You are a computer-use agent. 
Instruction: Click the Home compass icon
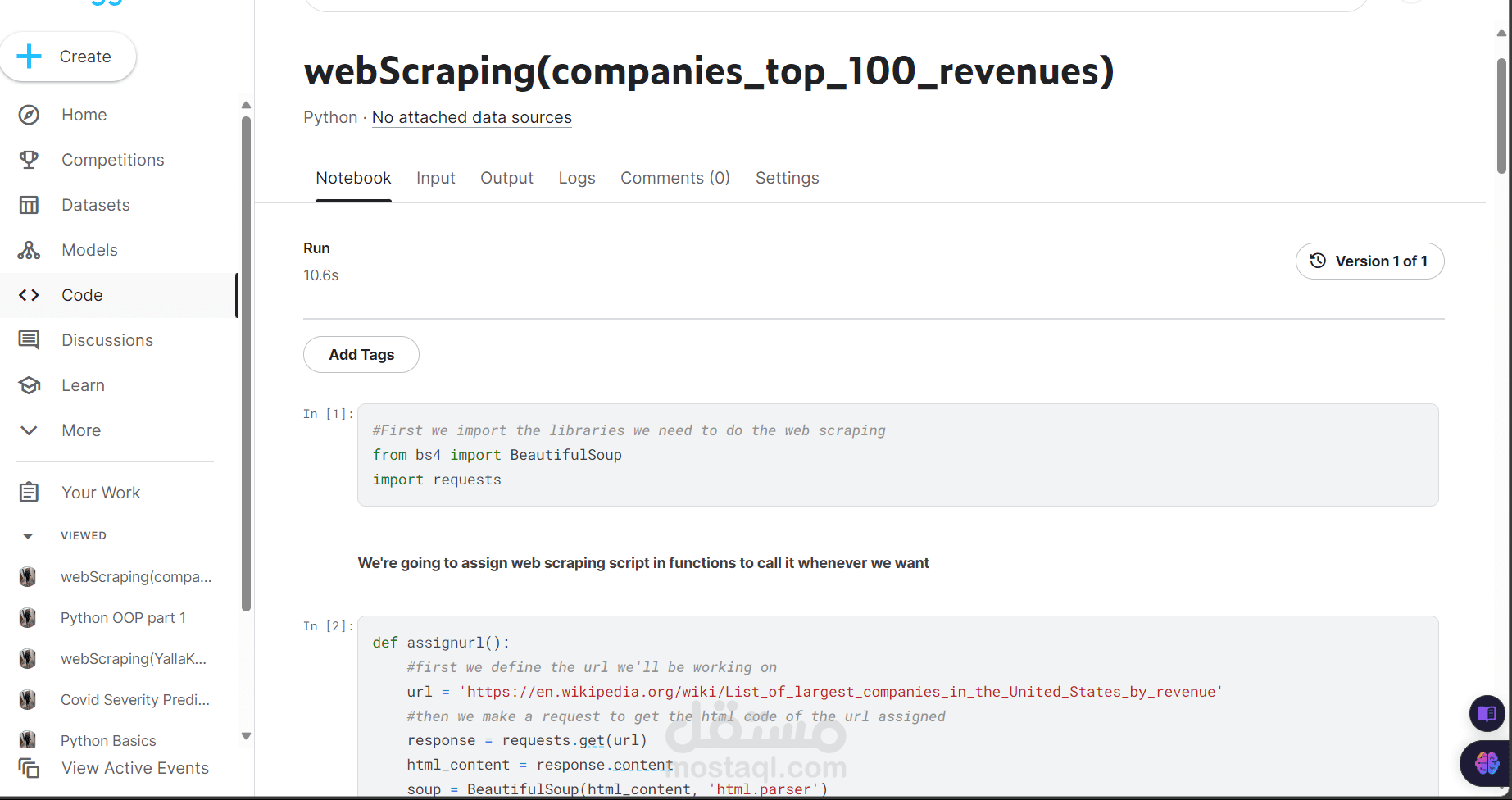tap(29, 115)
